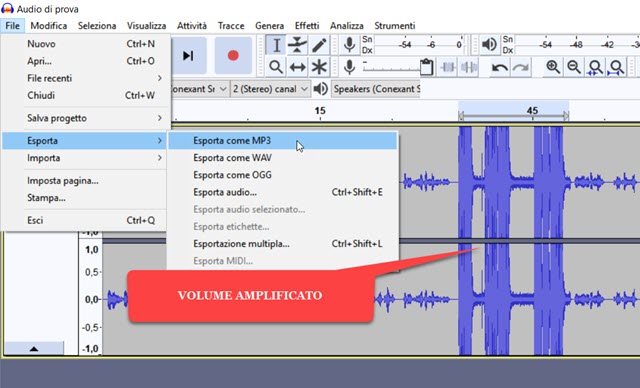Screen dimensions: 640x388
Task: Click the Zoom Out magnifier
Action: tap(574, 67)
